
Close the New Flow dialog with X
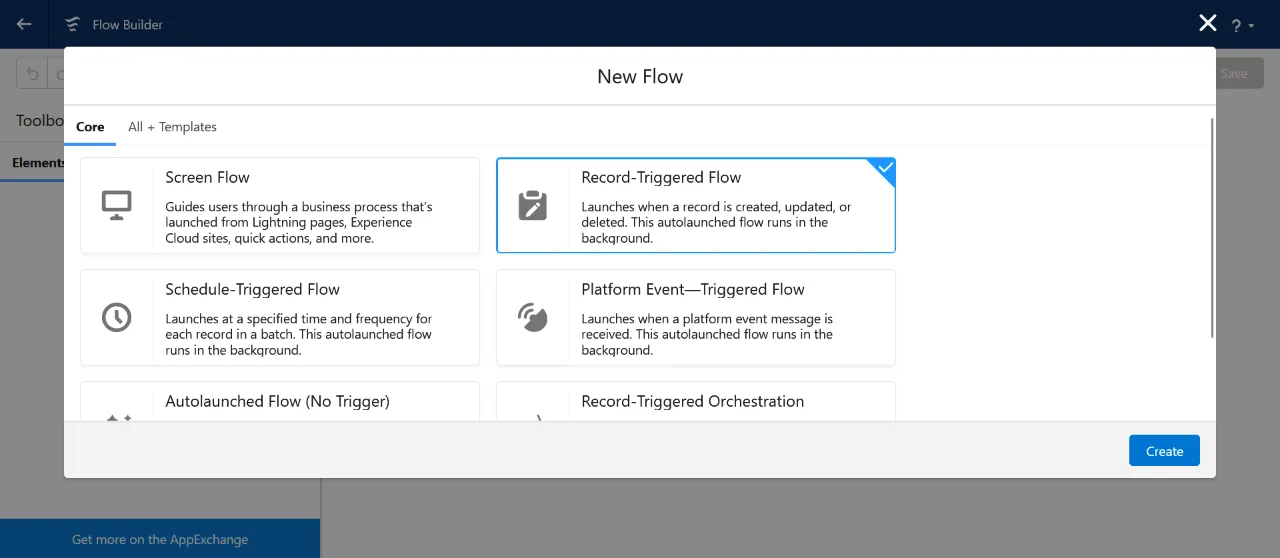(x=1208, y=23)
